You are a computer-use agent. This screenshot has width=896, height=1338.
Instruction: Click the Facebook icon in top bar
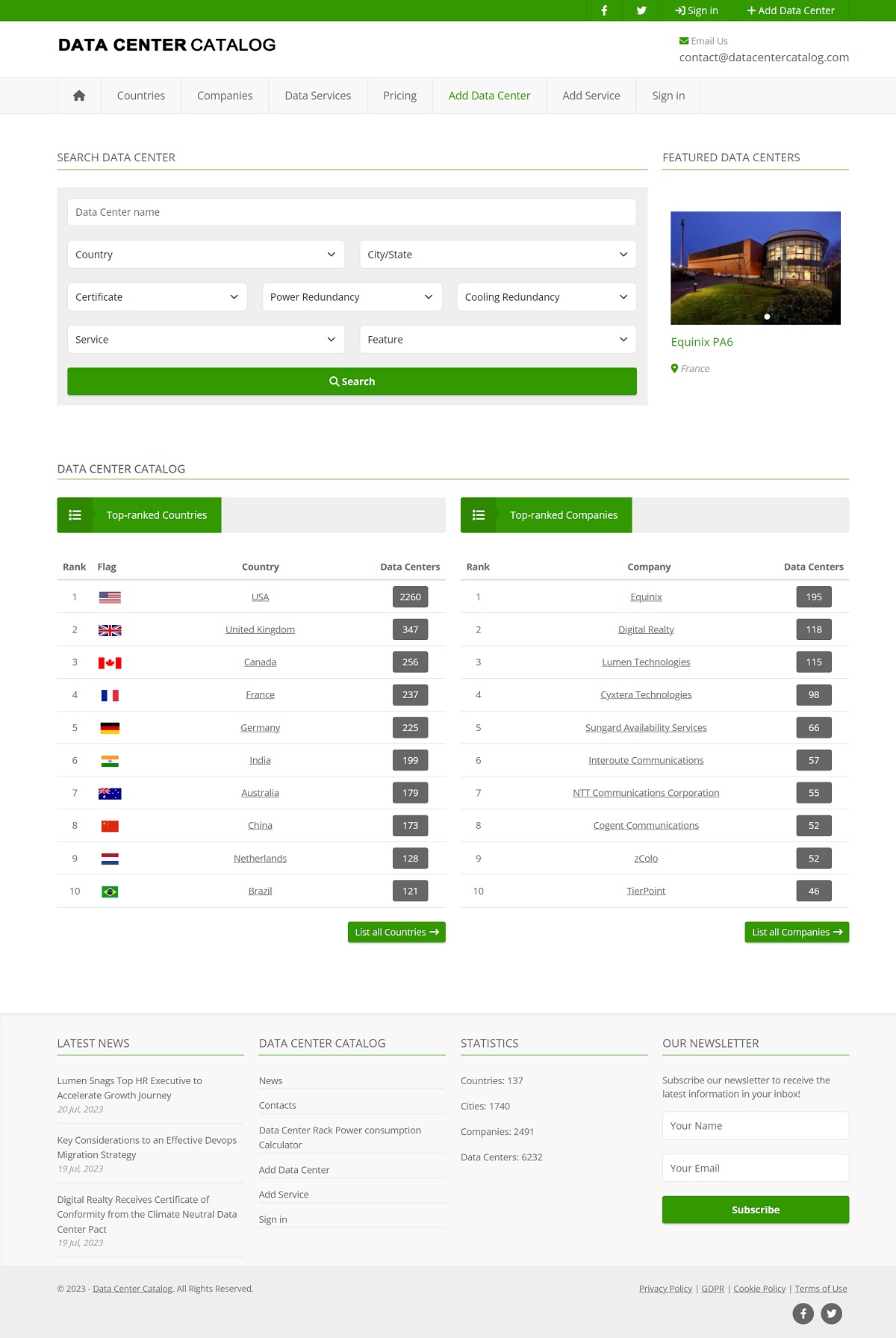(x=604, y=10)
